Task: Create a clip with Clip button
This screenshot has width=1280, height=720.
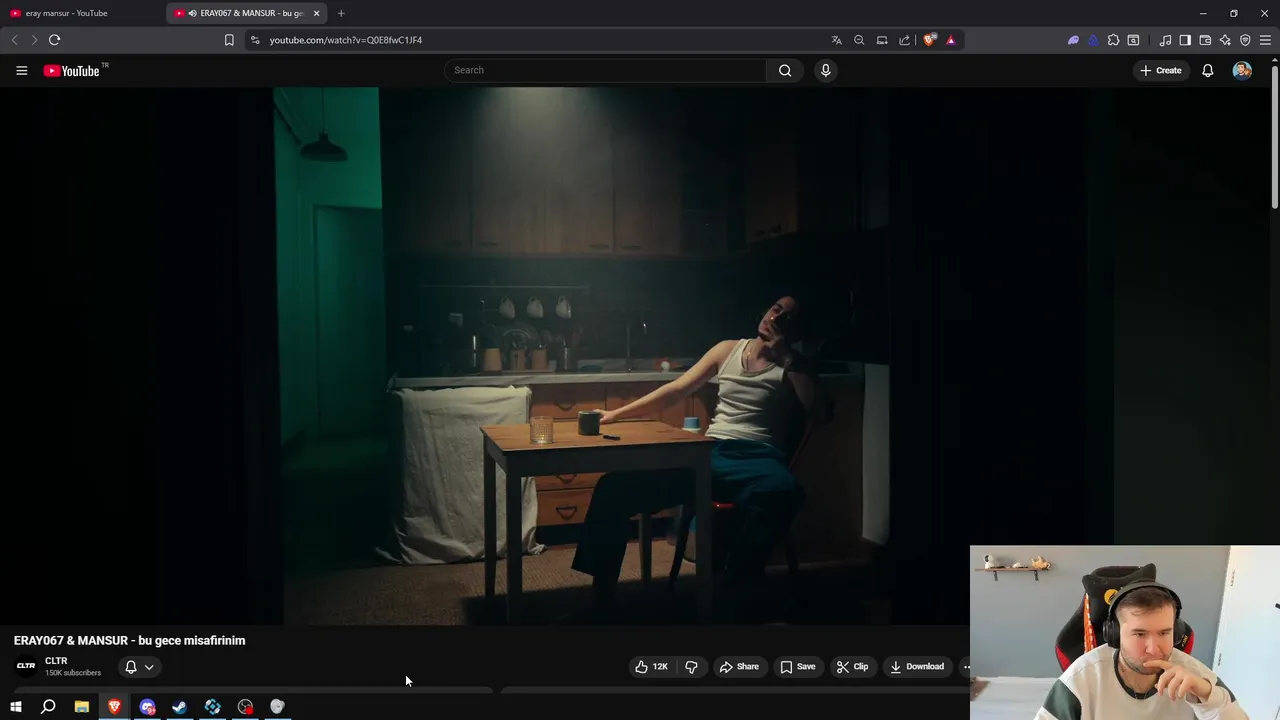Action: click(852, 667)
